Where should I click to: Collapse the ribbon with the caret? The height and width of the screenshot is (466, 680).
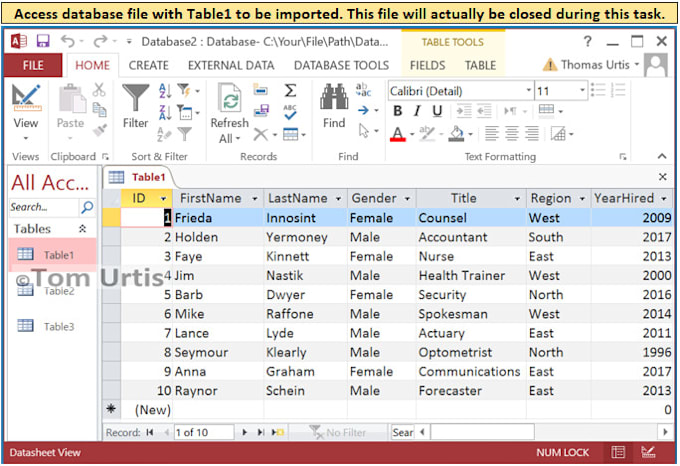(x=662, y=156)
